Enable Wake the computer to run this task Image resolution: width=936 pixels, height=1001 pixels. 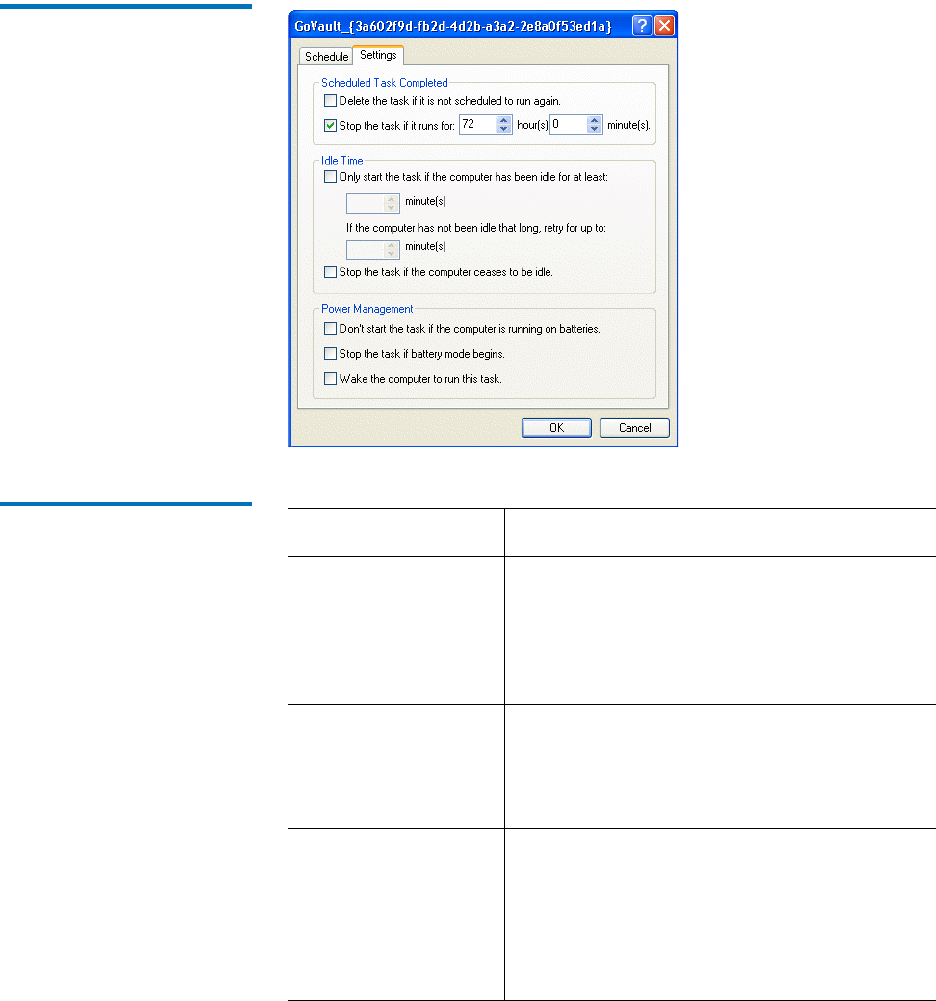coord(331,378)
